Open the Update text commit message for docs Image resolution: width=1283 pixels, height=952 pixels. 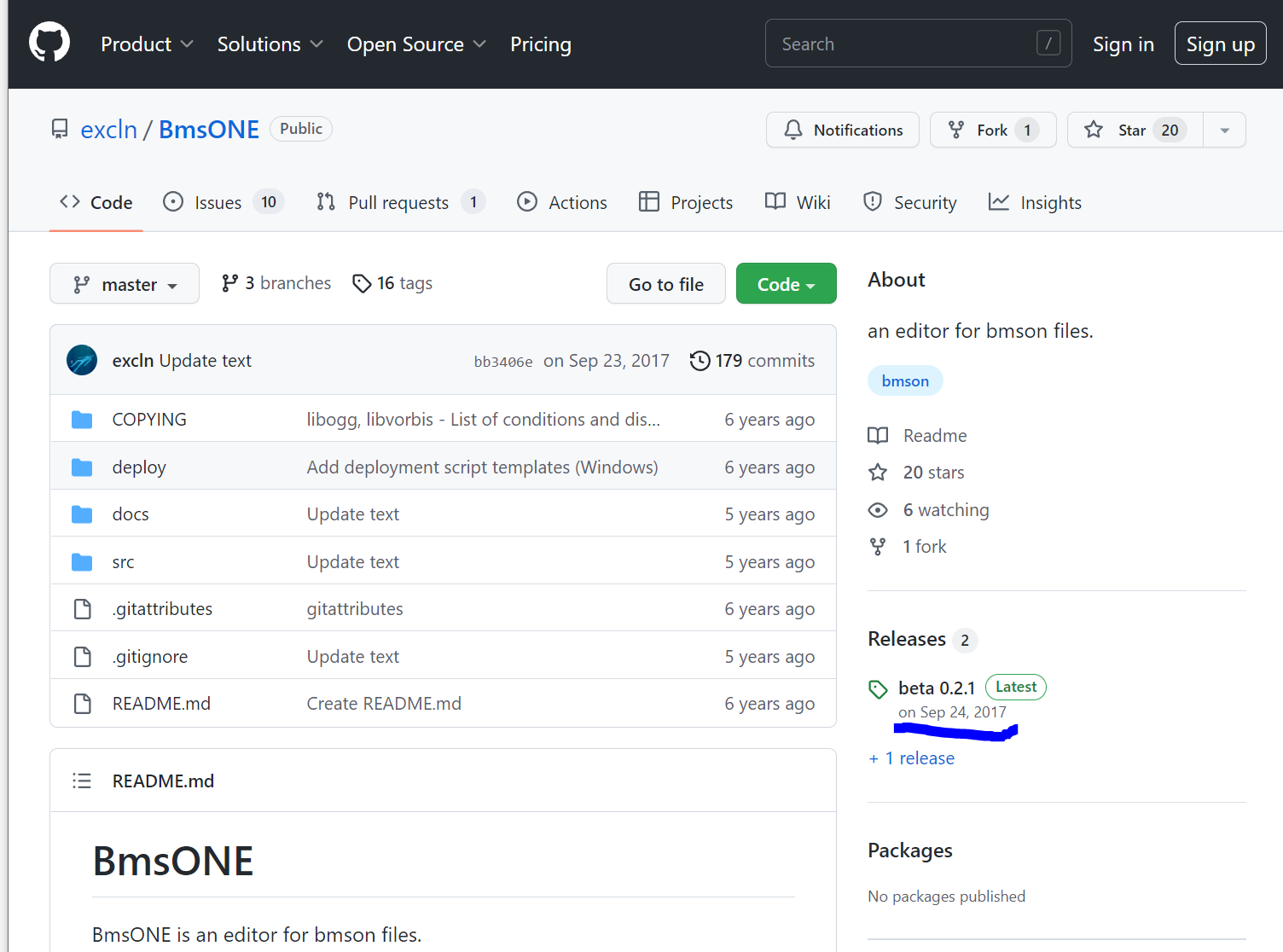(x=353, y=514)
